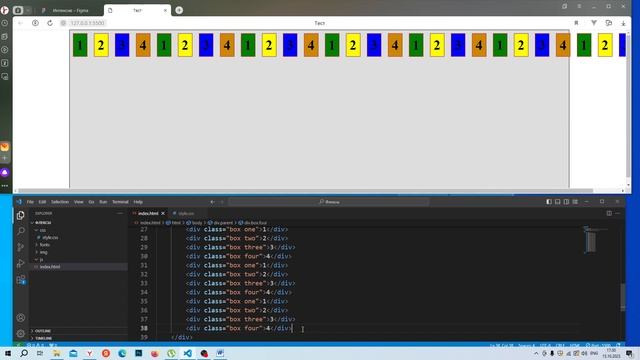Toggle the primary side bar layout icon

549,202
